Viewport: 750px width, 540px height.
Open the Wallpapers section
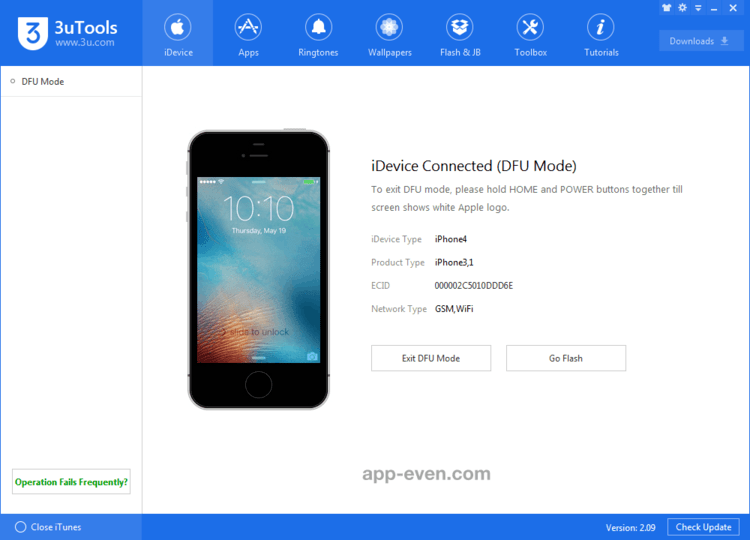[x=389, y=33]
